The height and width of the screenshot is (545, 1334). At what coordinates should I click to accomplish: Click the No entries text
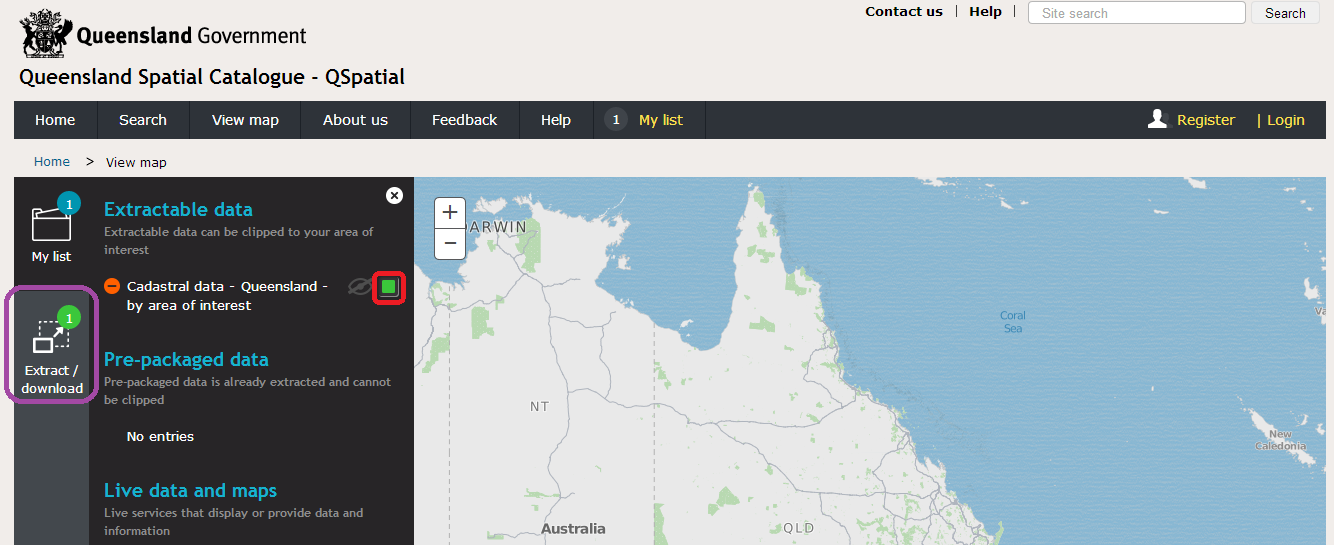point(160,436)
